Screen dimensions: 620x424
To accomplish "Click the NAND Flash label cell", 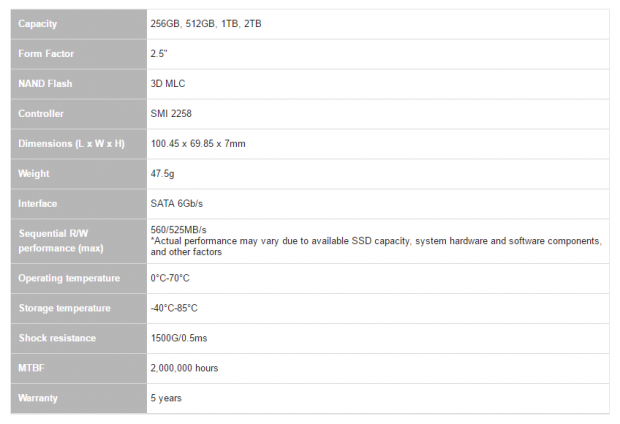I will pyautogui.click(x=79, y=84).
